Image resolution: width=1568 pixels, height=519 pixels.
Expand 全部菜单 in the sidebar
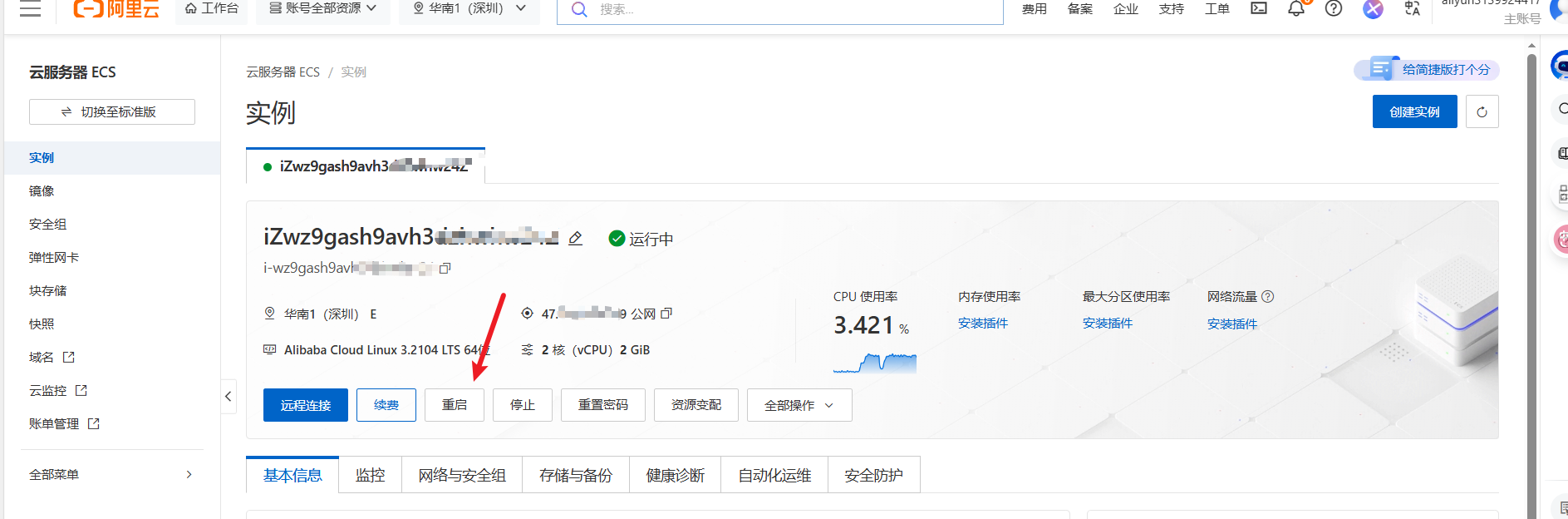(112, 474)
